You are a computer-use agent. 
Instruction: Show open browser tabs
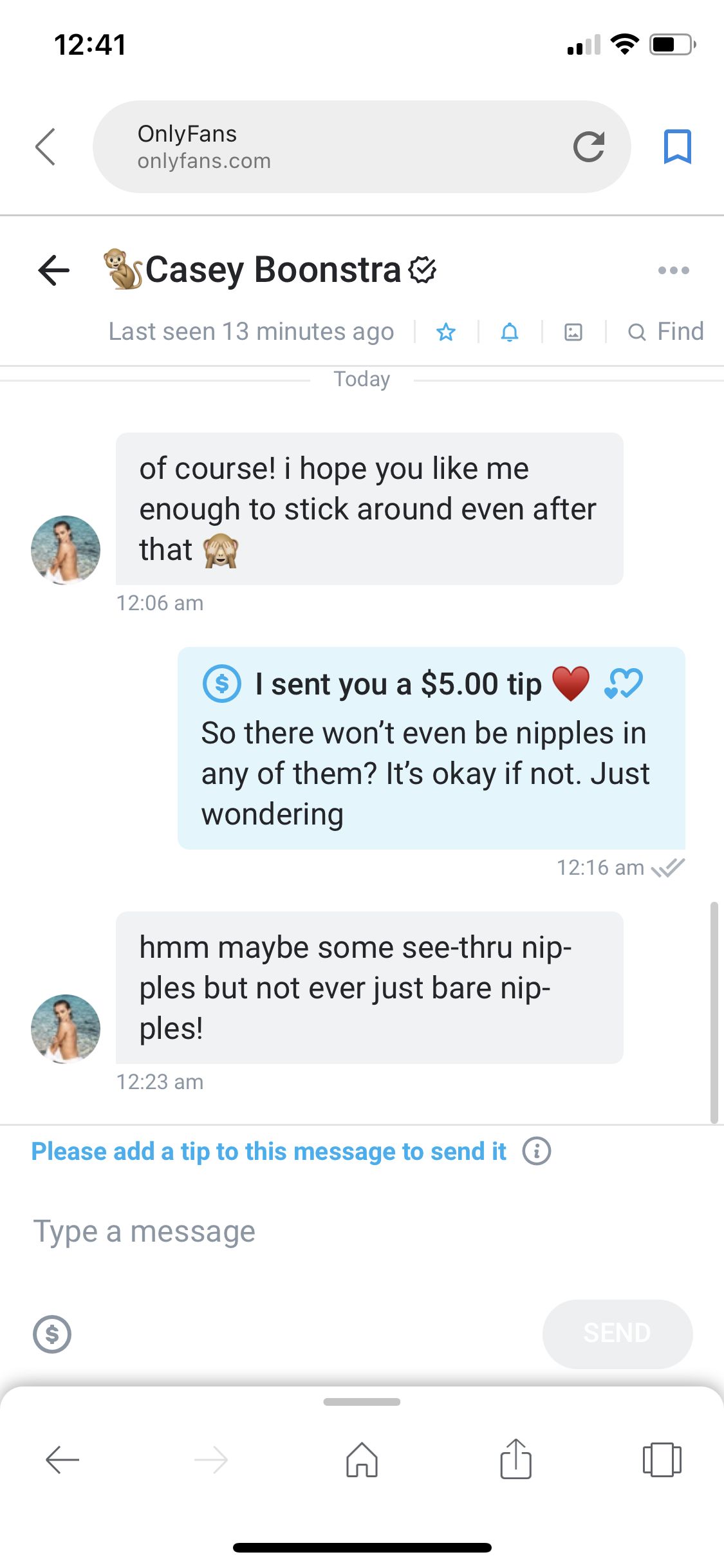point(662,1460)
